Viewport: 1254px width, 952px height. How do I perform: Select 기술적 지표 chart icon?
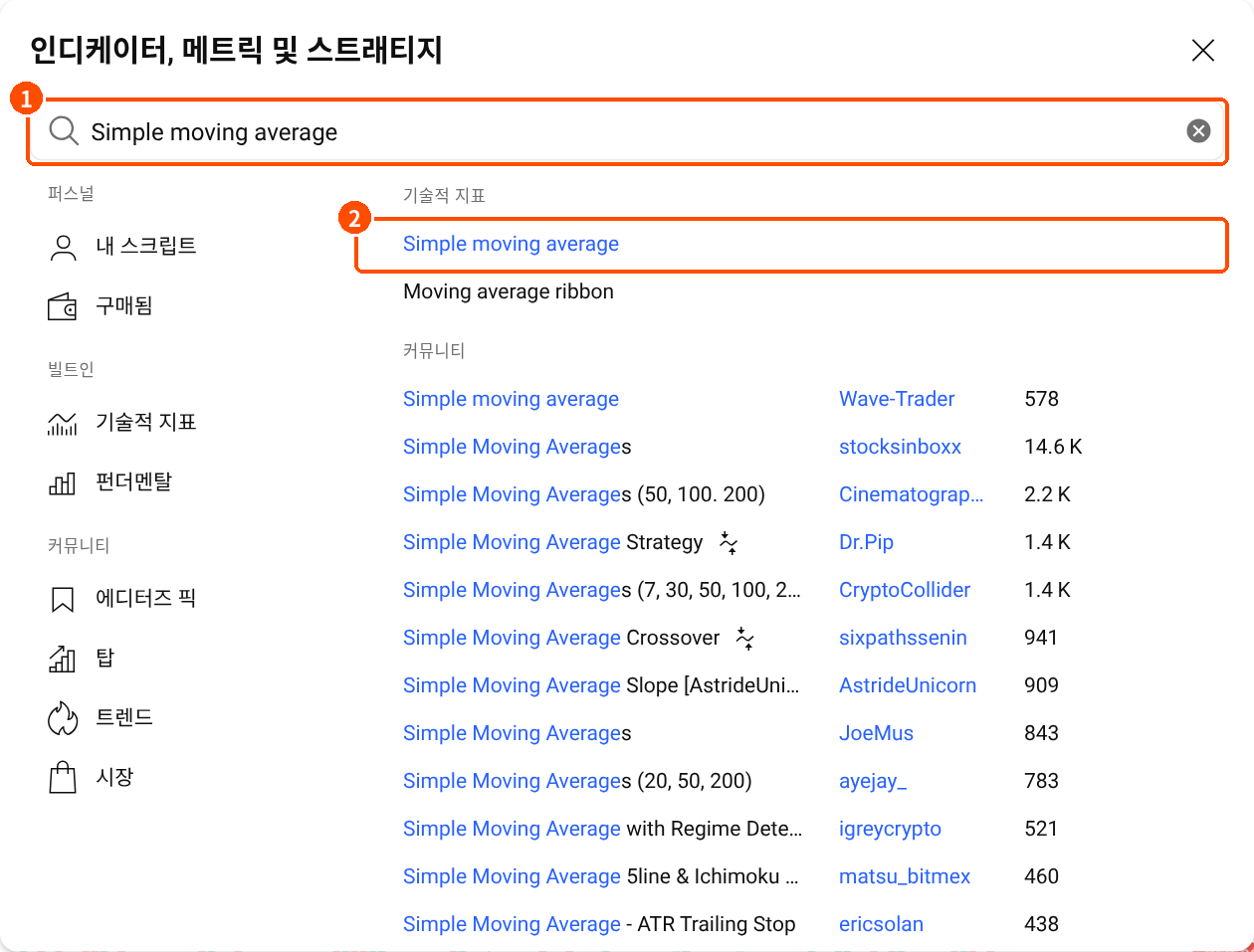click(63, 423)
